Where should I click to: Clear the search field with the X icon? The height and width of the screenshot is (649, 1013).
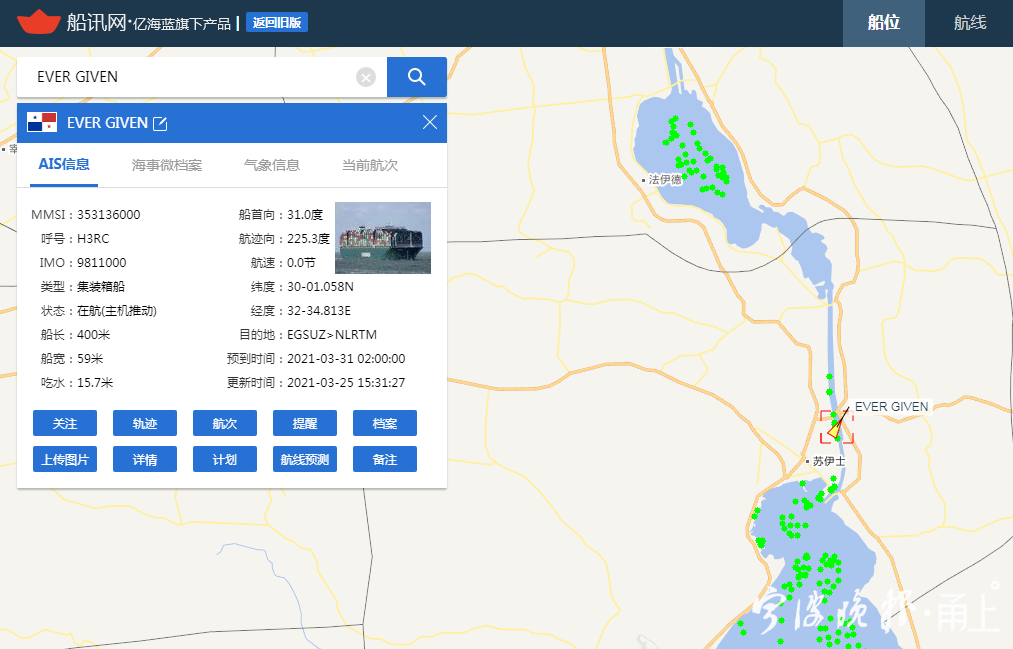pyautogui.click(x=366, y=77)
